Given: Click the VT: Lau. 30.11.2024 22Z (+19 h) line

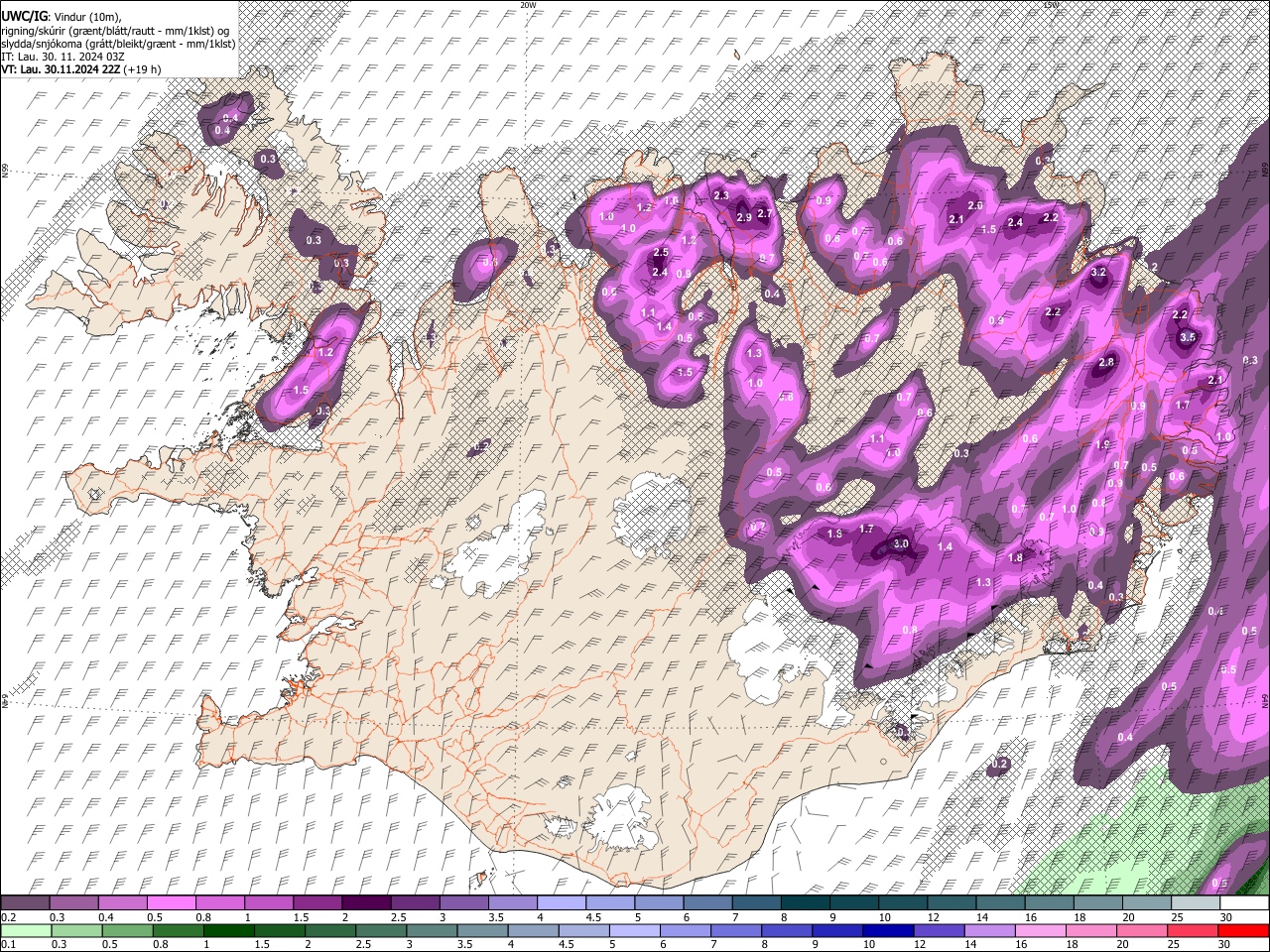Looking at the screenshot, I should pos(80,69).
